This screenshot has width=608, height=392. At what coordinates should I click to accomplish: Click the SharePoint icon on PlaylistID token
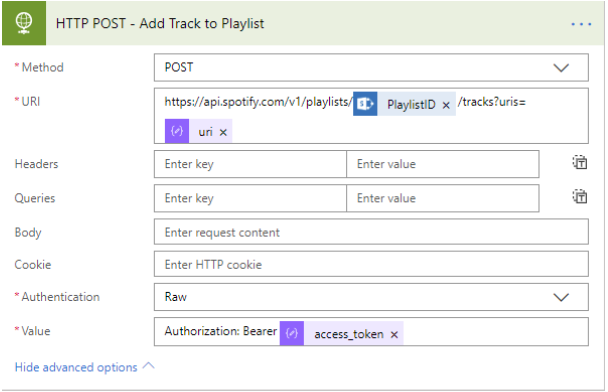365,104
